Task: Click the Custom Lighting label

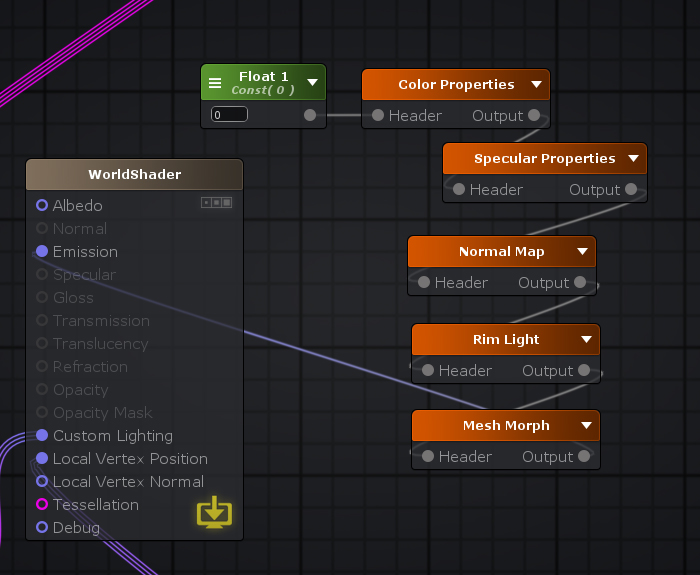Action: tap(112, 436)
